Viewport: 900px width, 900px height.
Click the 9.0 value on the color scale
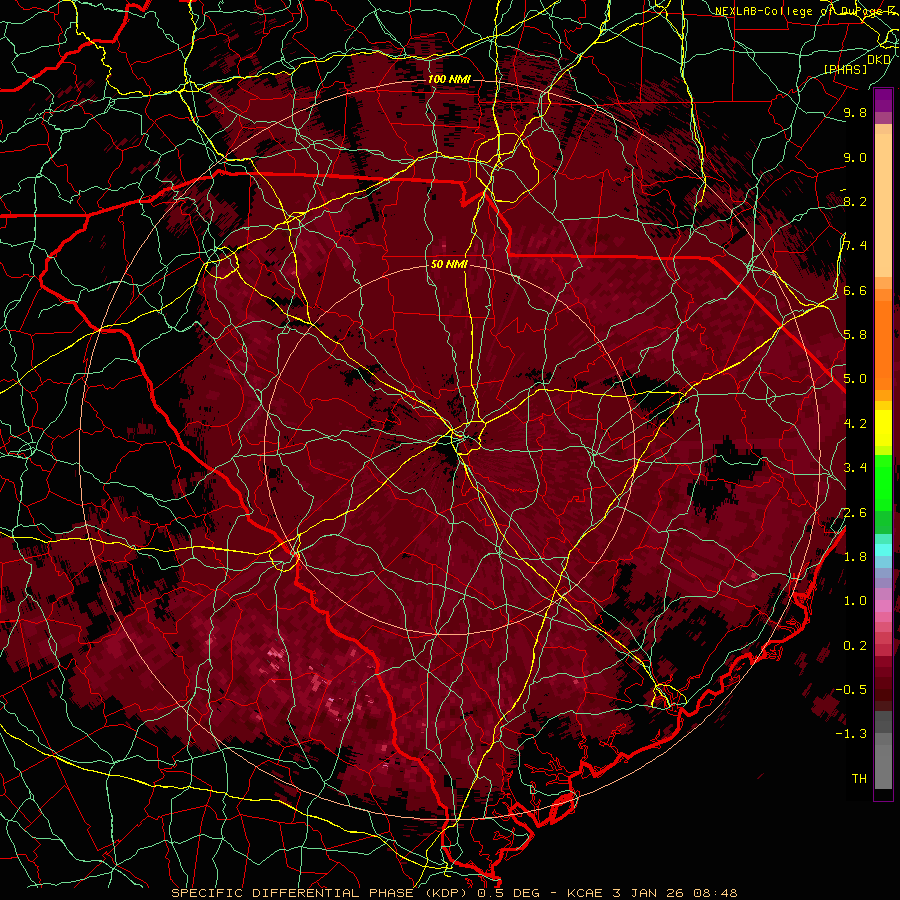pos(855,157)
